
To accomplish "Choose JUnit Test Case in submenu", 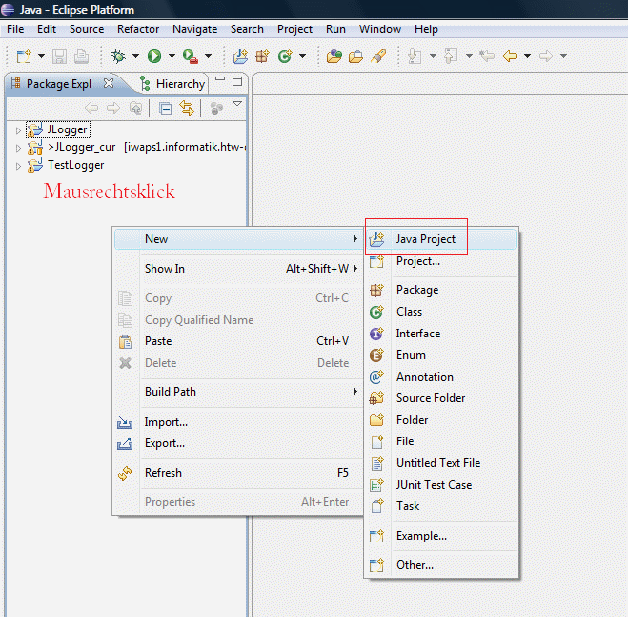I will [x=441, y=485].
